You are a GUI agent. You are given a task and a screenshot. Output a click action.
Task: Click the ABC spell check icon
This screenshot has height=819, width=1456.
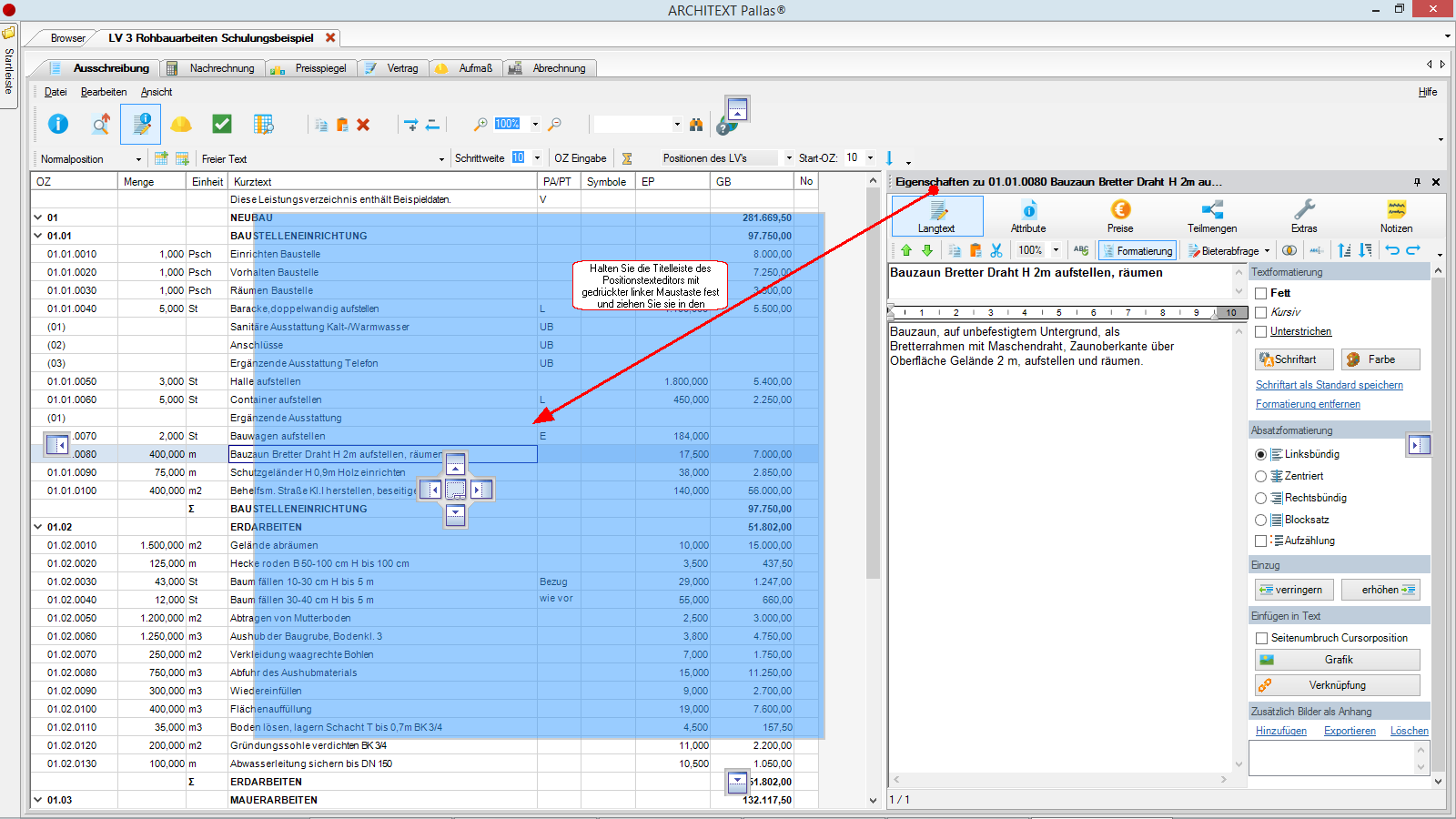(1081, 250)
